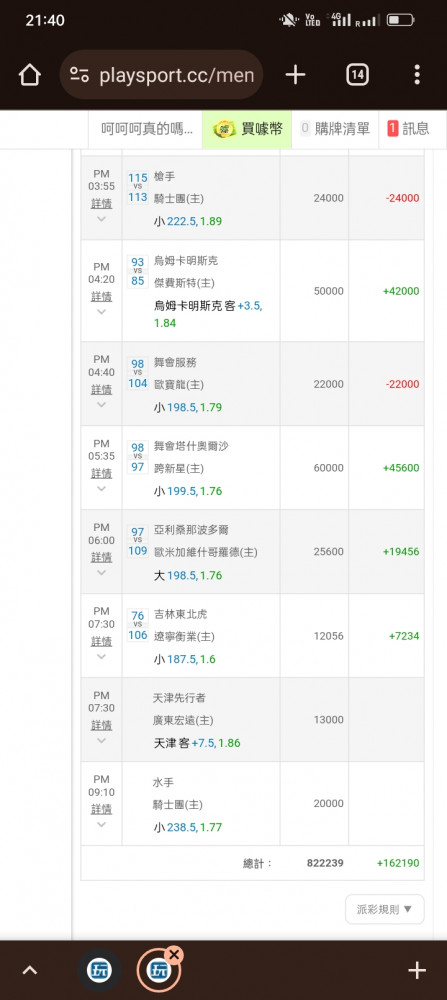Tap the browser home icon
The height and width of the screenshot is (1000, 447).
click(x=29, y=75)
